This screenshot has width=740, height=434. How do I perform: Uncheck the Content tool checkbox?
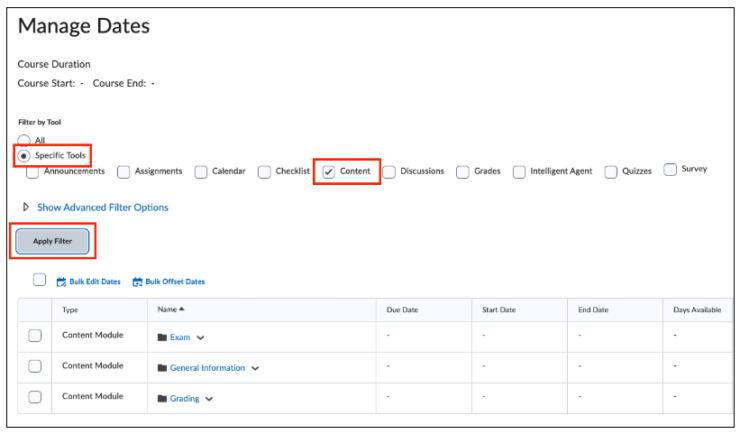(329, 172)
